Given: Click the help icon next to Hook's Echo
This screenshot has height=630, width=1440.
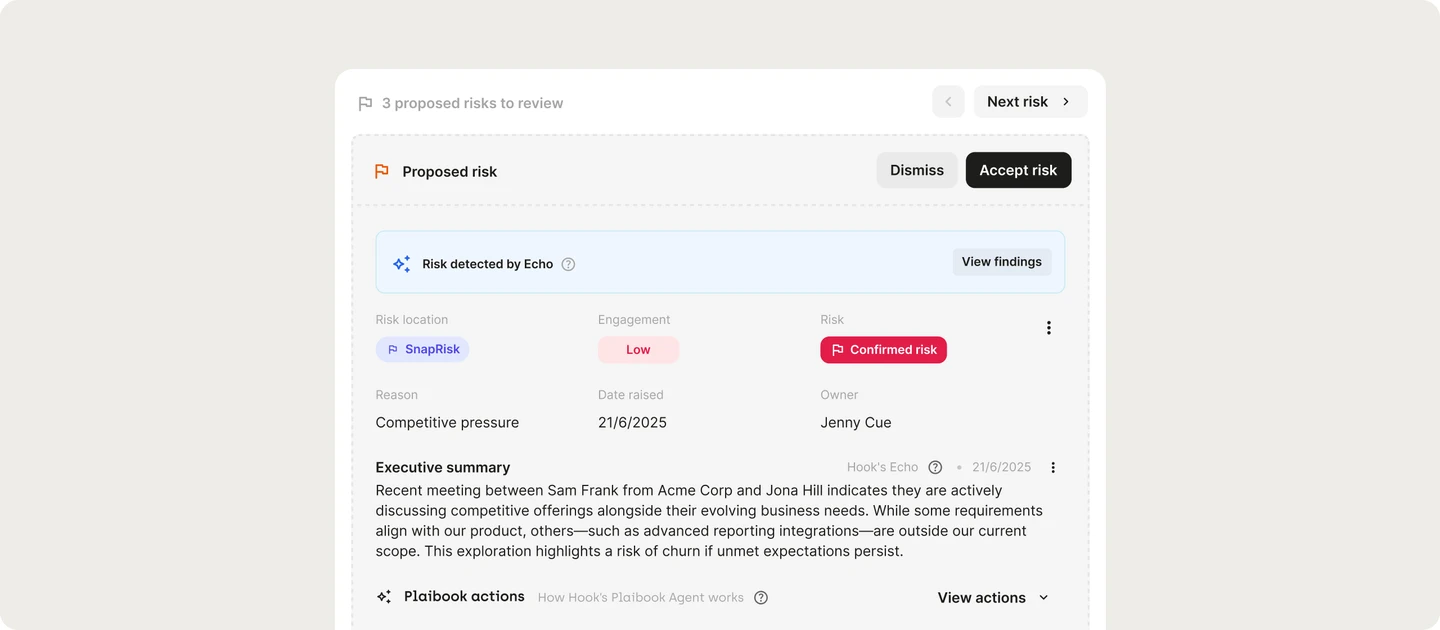Looking at the screenshot, I should point(935,467).
